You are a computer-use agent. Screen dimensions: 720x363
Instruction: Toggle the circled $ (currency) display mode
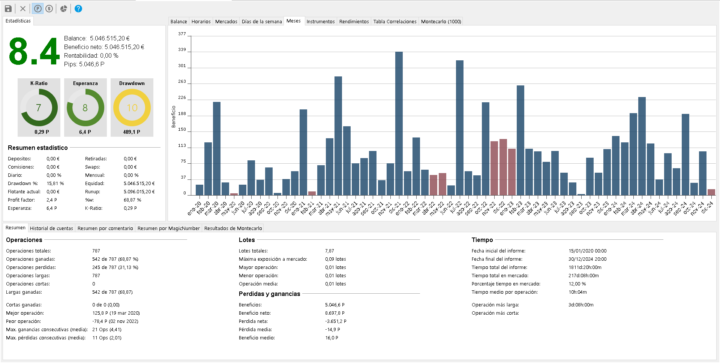point(49,8)
